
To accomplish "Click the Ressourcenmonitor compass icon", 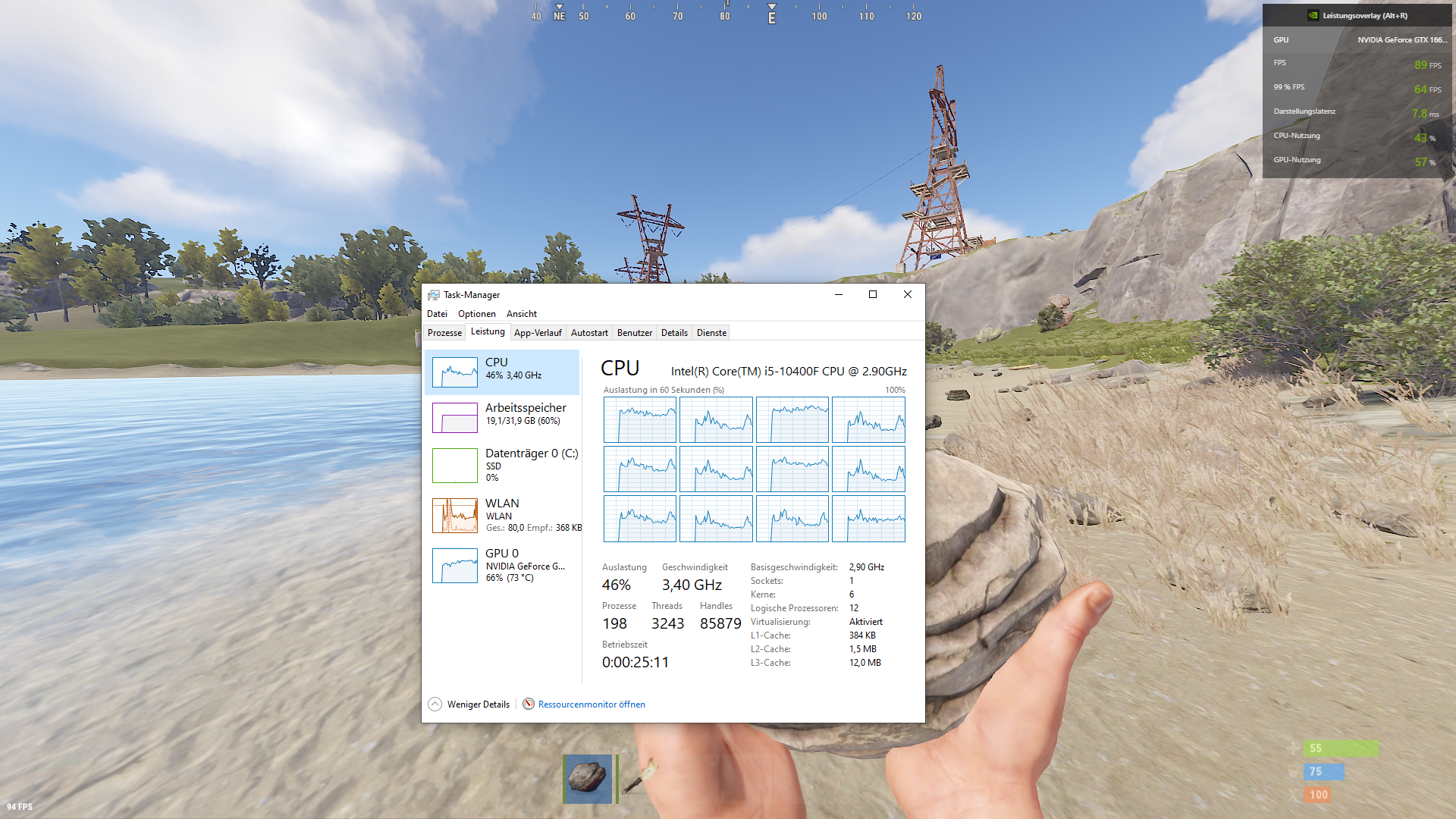I will tap(529, 704).
